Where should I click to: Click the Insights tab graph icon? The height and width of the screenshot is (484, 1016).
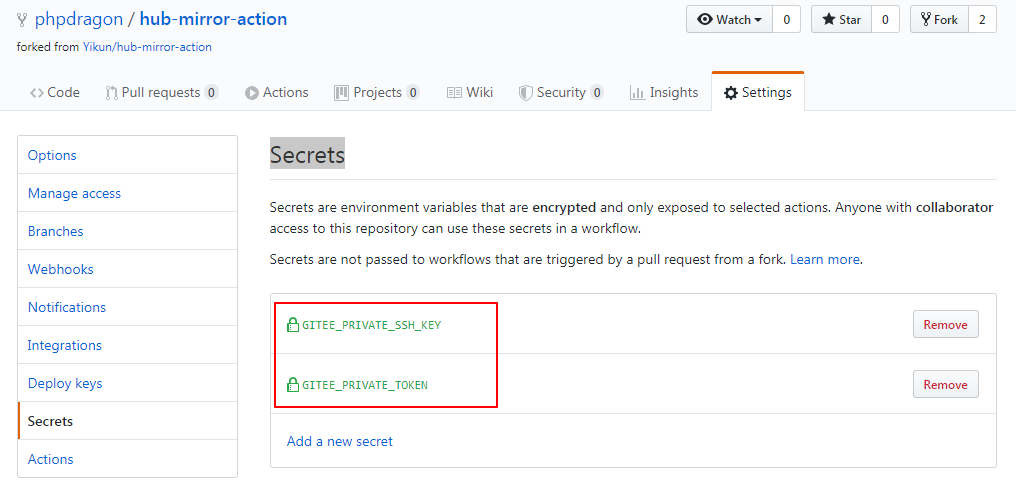[637, 93]
